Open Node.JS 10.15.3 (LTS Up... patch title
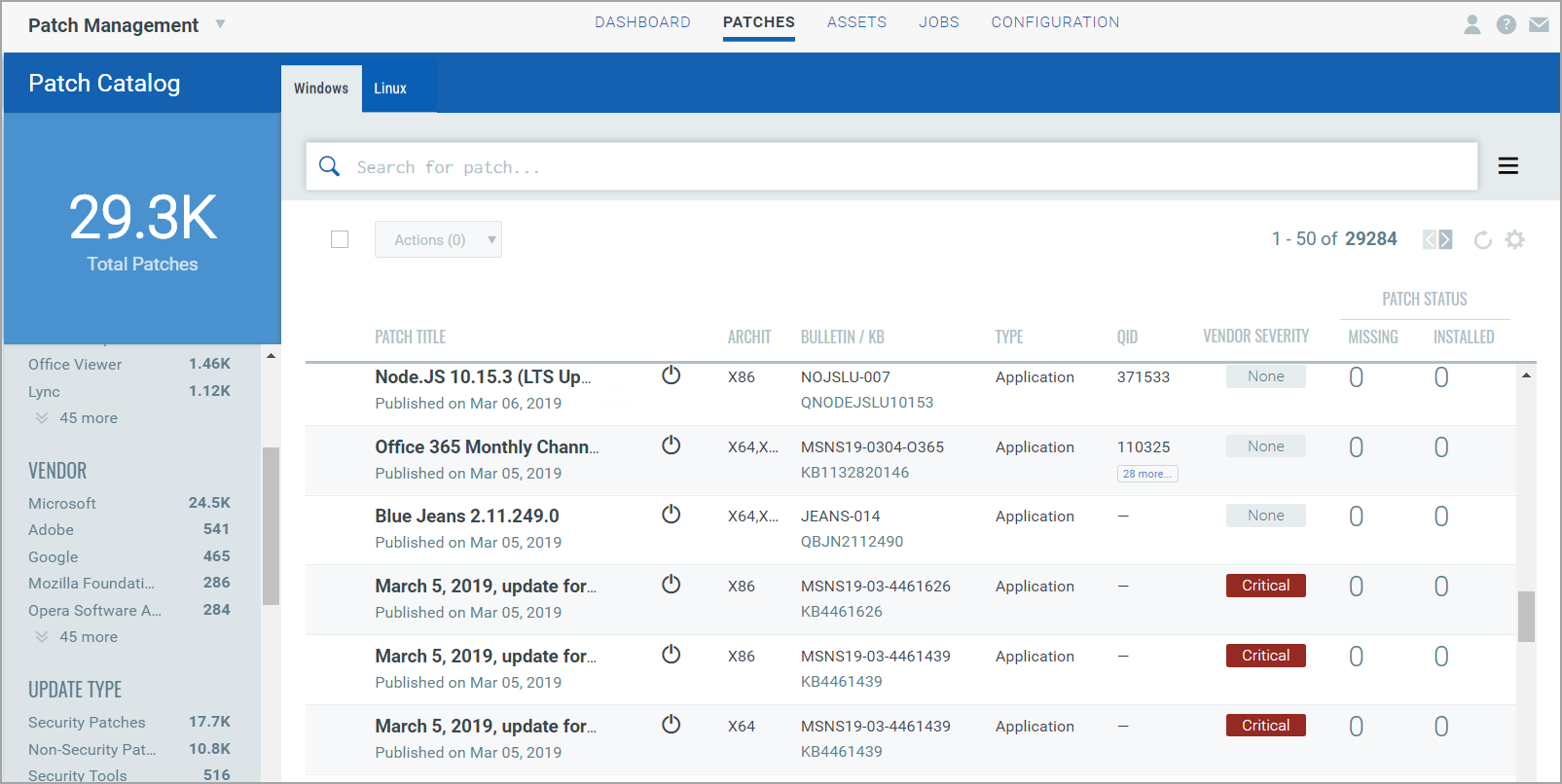1562x784 pixels. pyautogui.click(x=483, y=376)
